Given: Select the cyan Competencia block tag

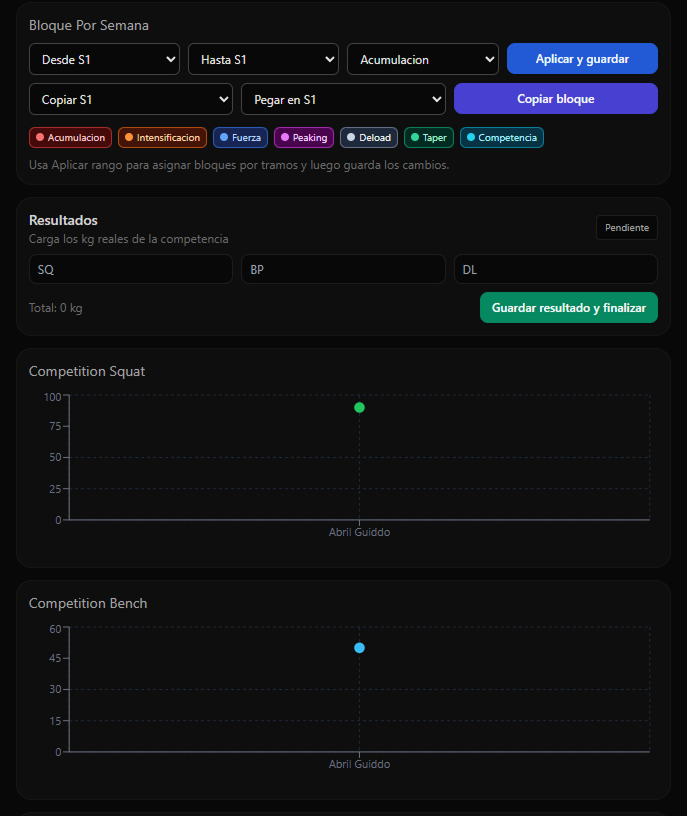Looking at the screenshot, I should pos(502,138).
